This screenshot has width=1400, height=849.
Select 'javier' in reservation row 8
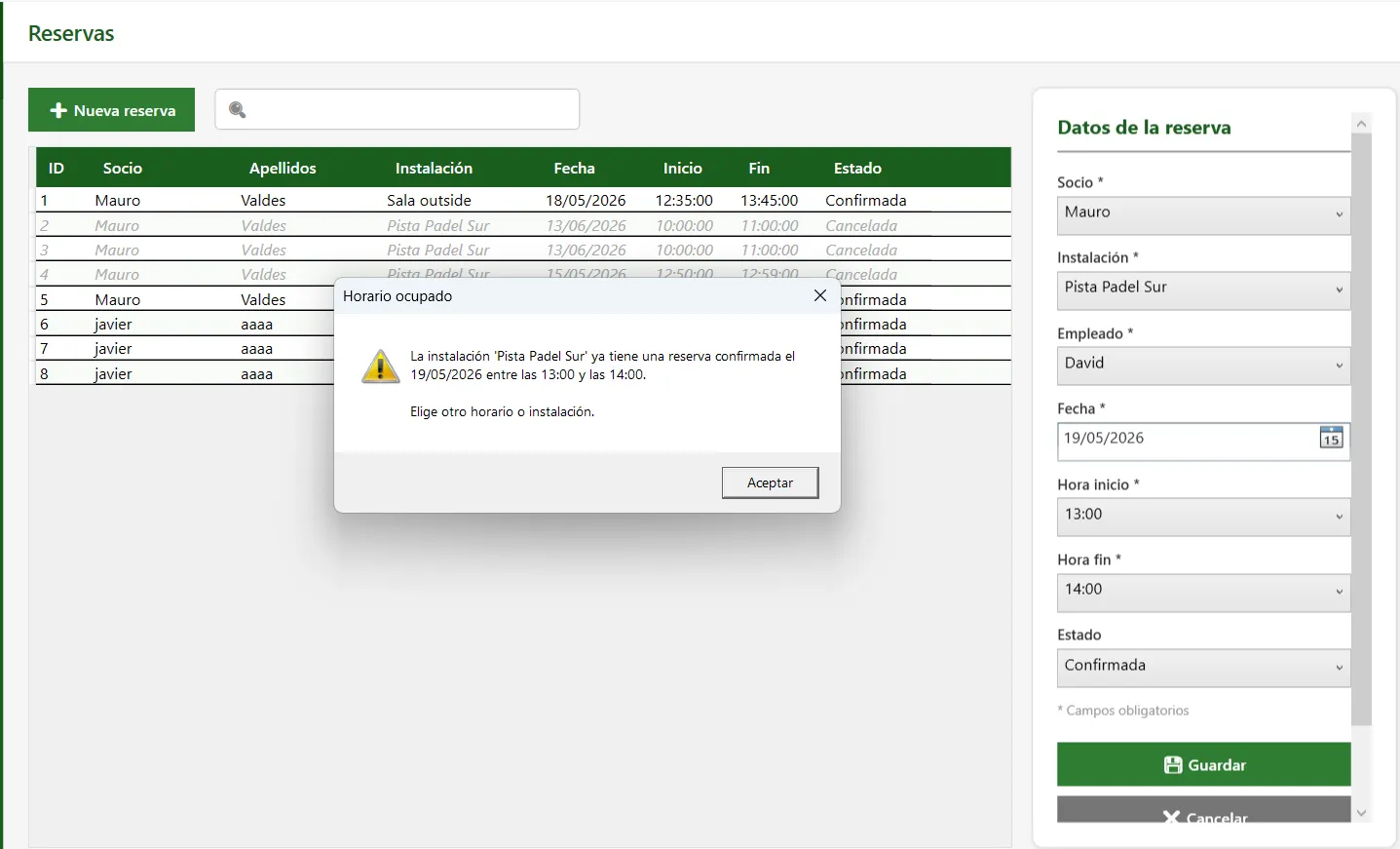tap(113, 373)
